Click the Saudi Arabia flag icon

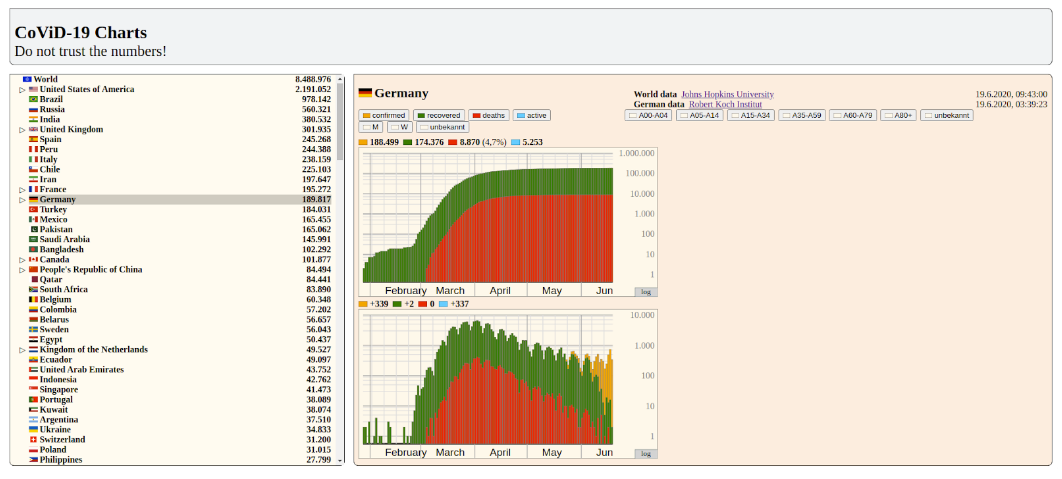click(x=33, y=239)
